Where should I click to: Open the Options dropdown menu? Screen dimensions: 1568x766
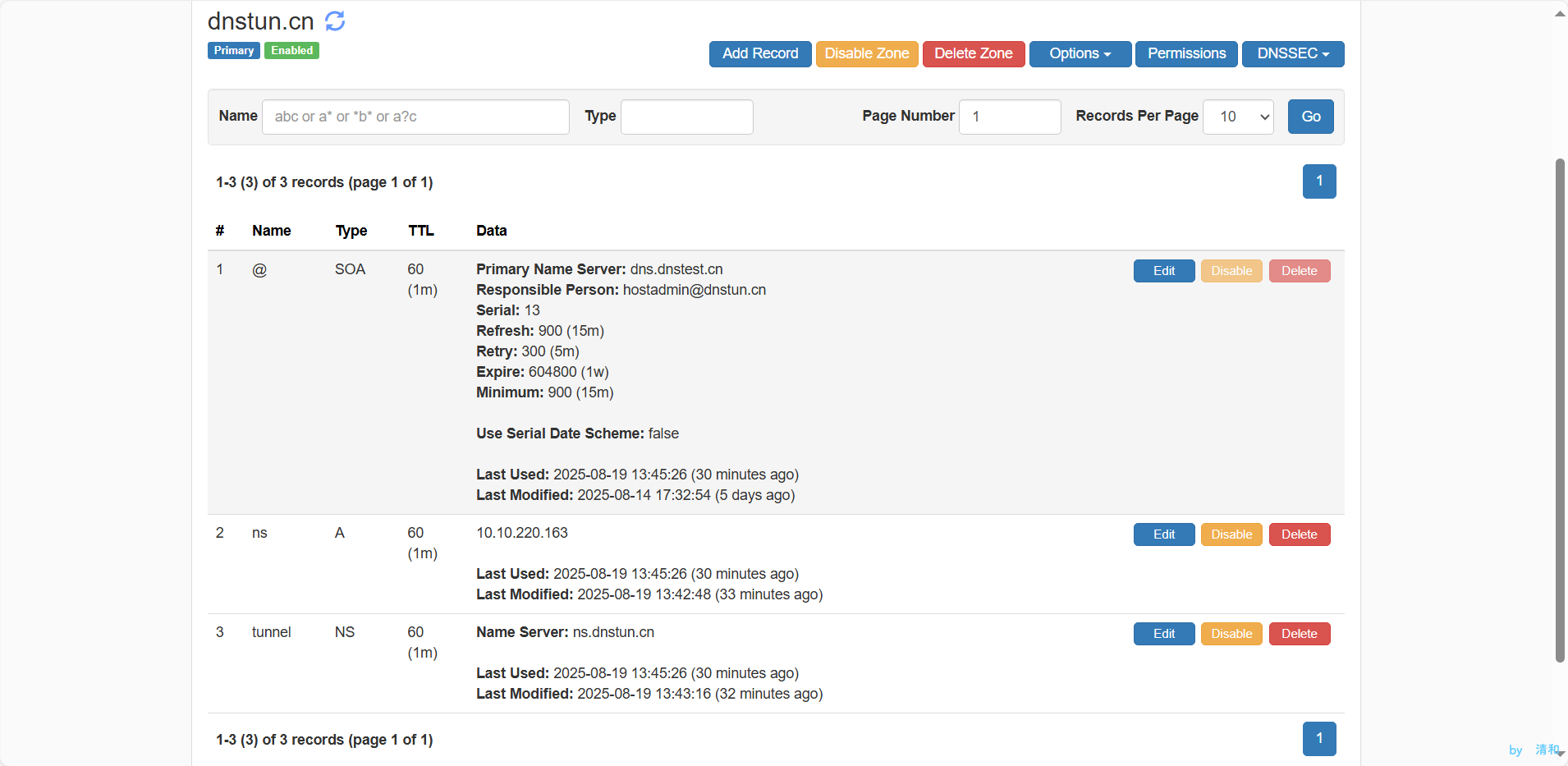click(x=1080, y=54)
